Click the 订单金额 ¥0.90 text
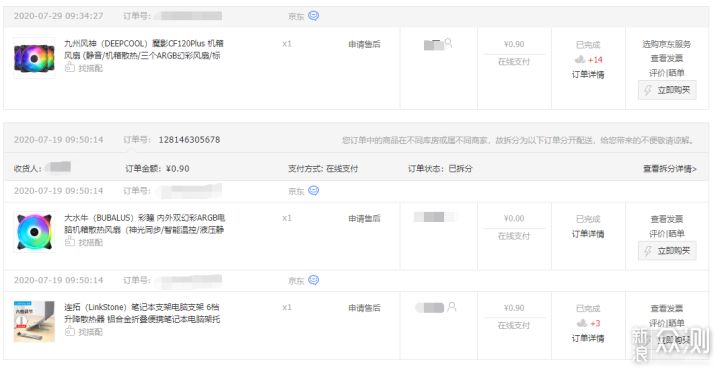Screen dimensions: 720x372 tap(157, 169)
